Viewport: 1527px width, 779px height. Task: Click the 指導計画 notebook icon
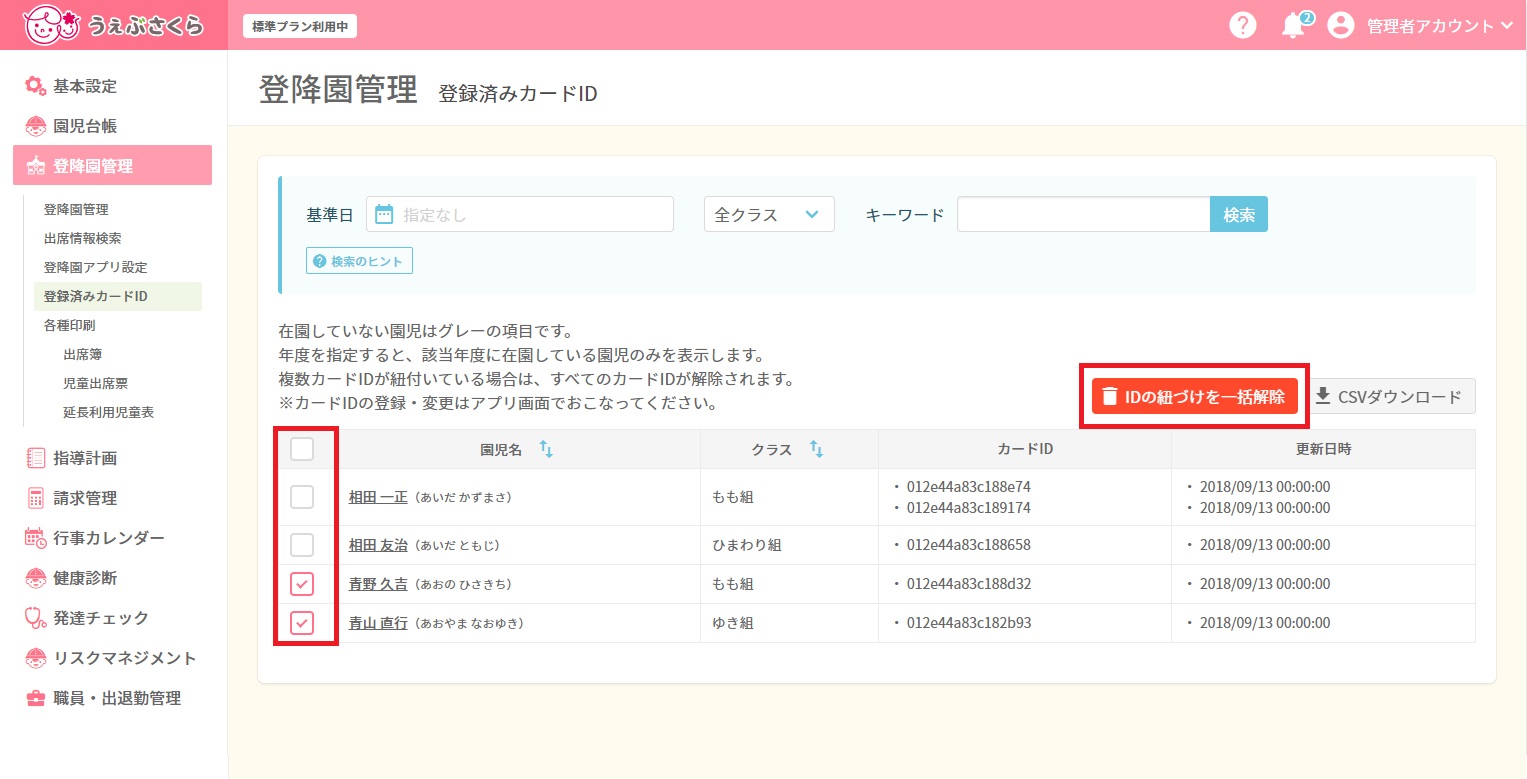coord(36,458)
